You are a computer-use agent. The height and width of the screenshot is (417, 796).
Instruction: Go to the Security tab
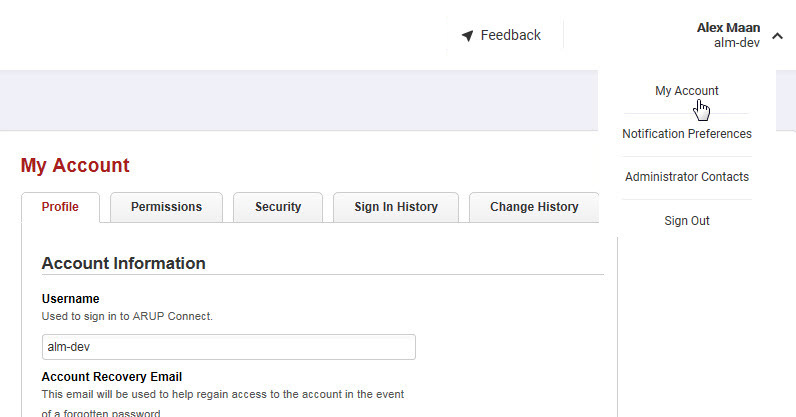pyautogui.click(x=278, y=207)
